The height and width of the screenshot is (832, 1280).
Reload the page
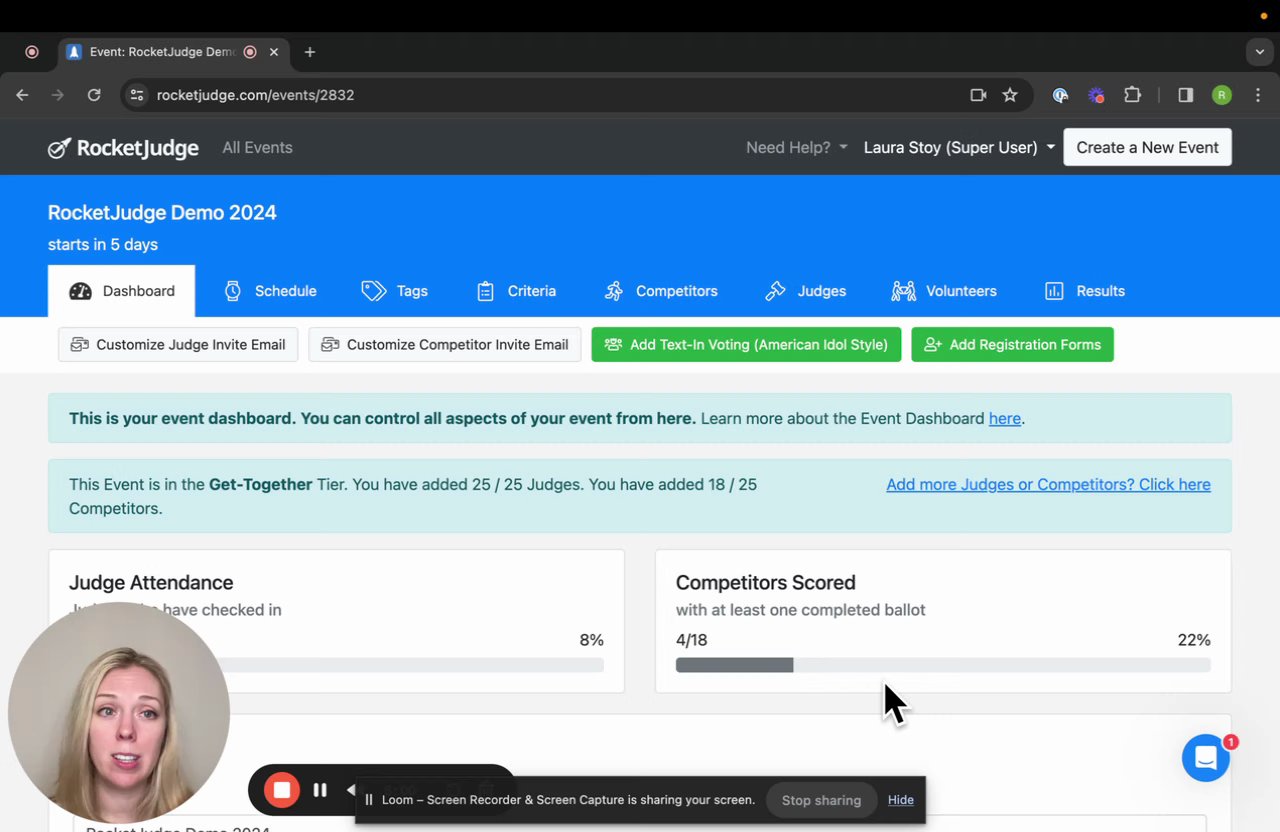94,95
